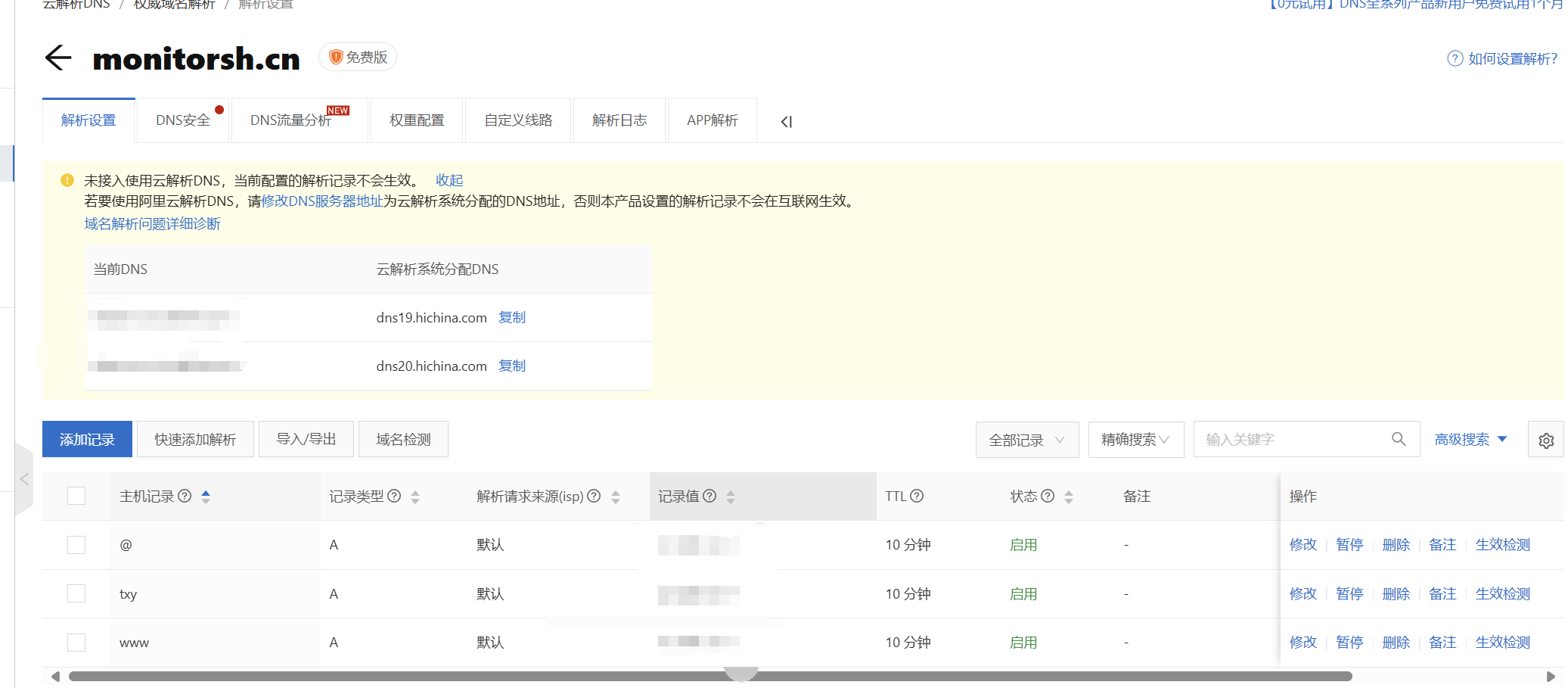Click the settings gear icon above table
The height and width of the screenshot is (688, 1568).
tap(1545, 440)
